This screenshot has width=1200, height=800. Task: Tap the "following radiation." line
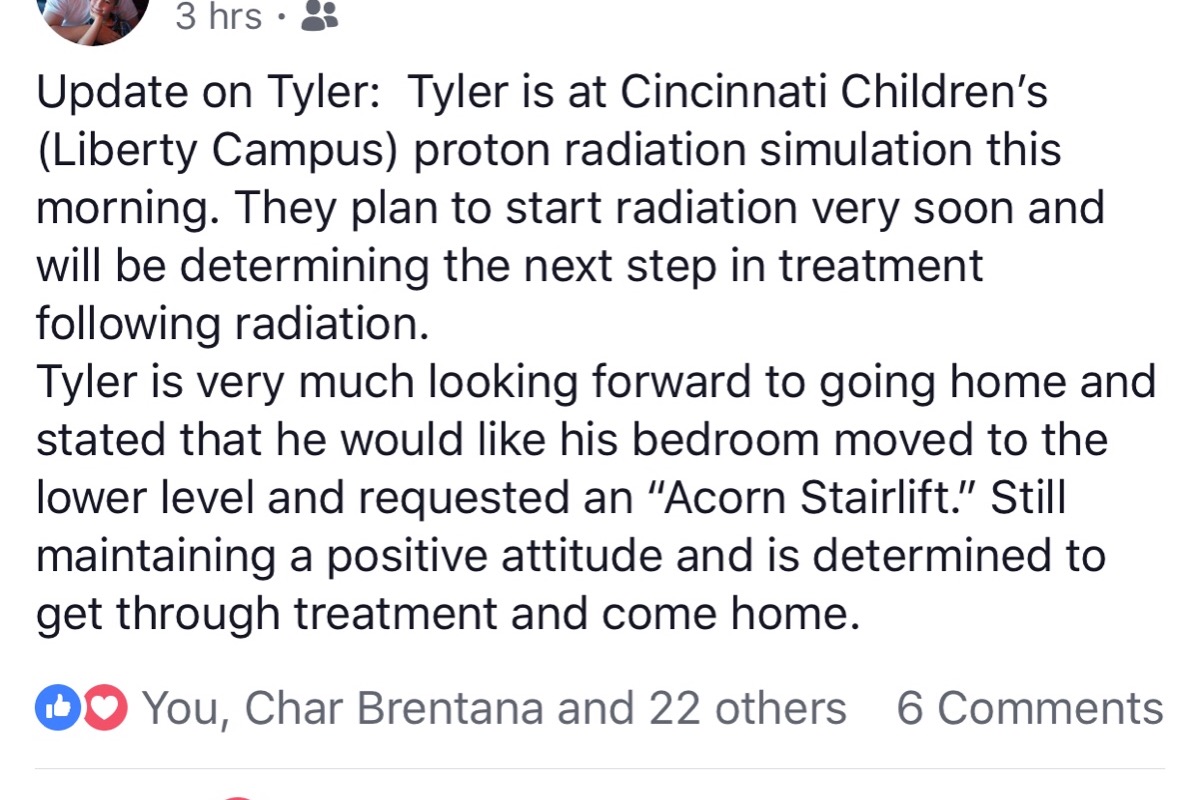tap(232, 324)
